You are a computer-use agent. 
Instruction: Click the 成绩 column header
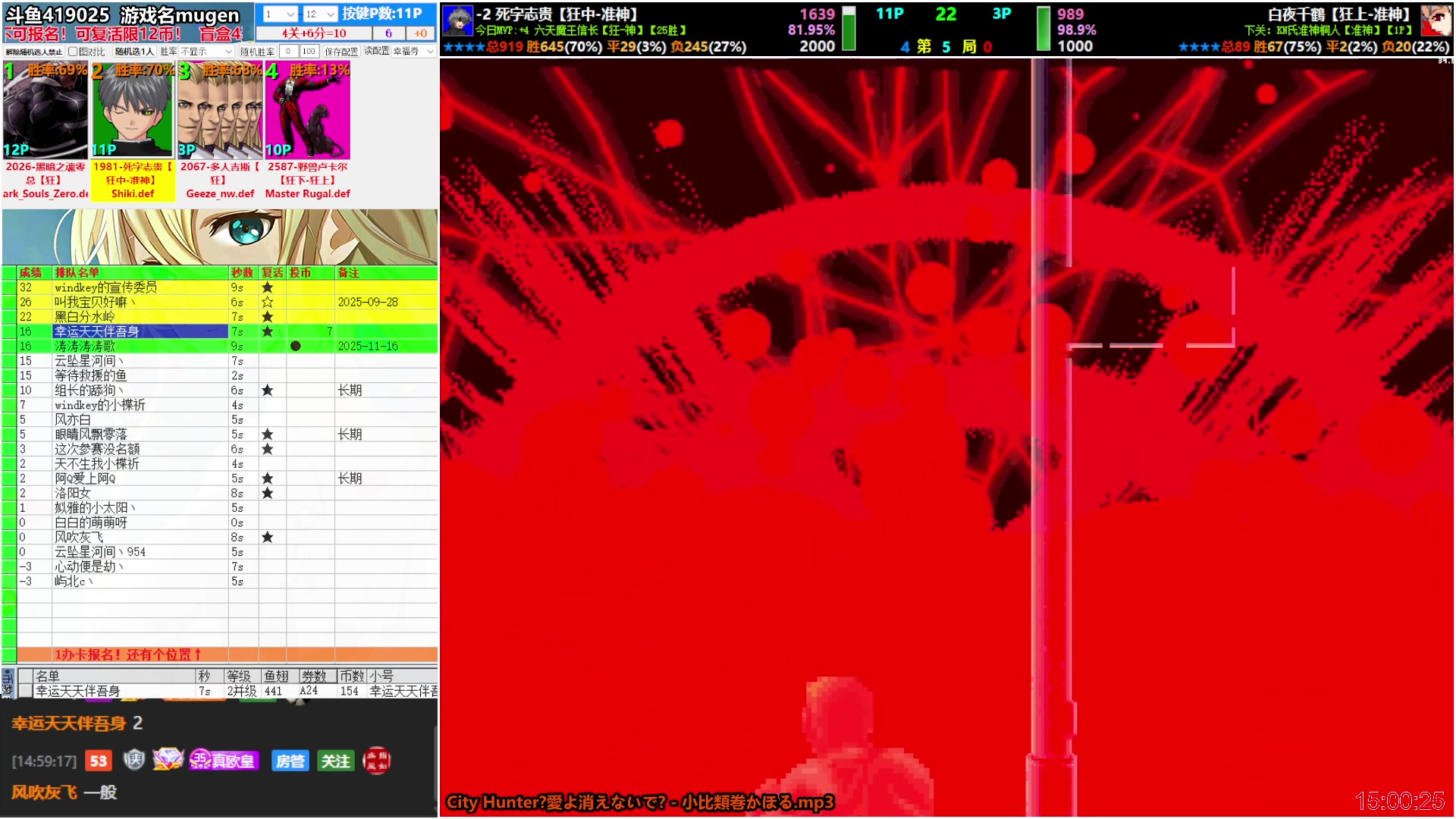[x=34, y=272]
